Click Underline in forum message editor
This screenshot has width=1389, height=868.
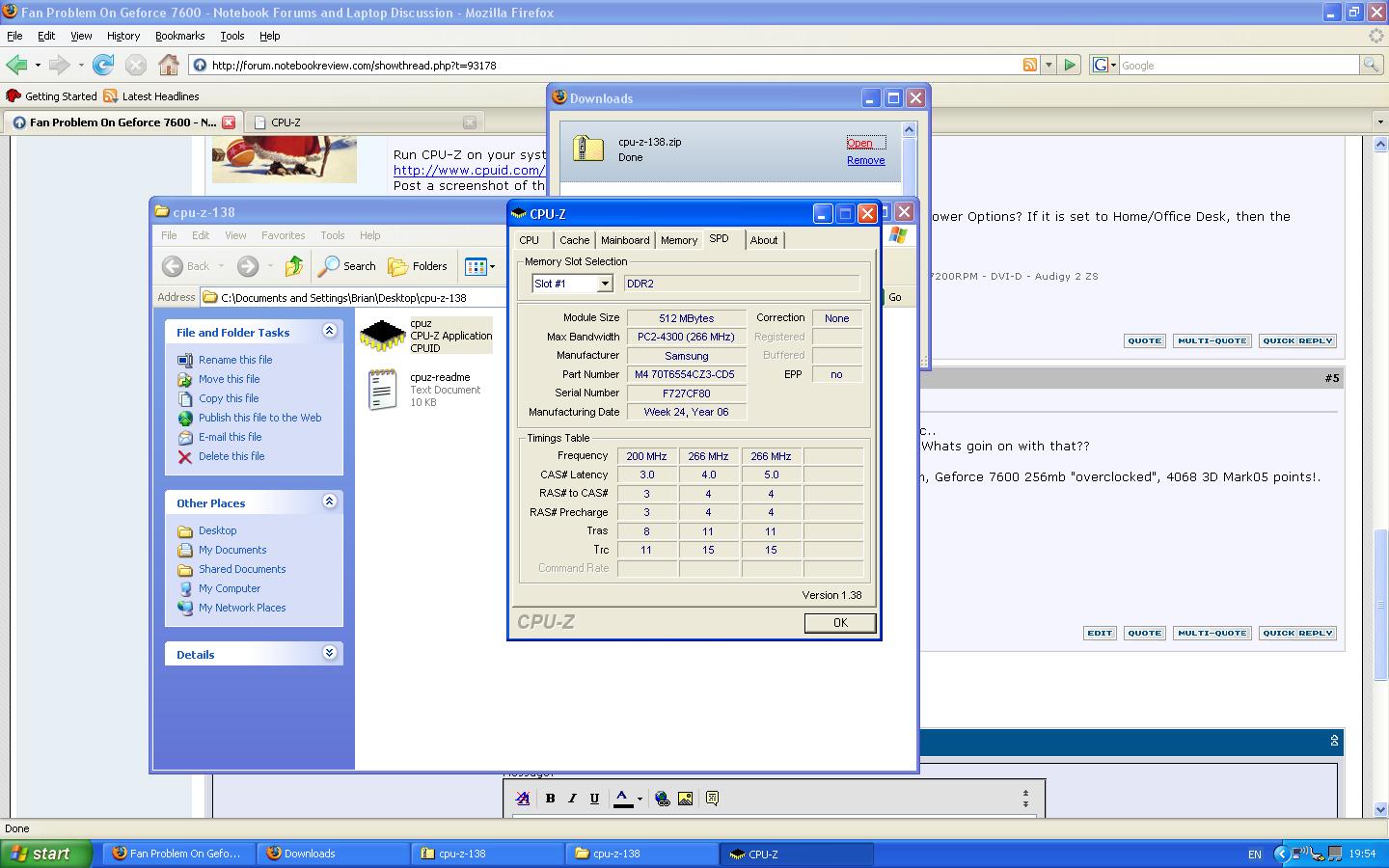pyautogui.click(x=594, y=799)
